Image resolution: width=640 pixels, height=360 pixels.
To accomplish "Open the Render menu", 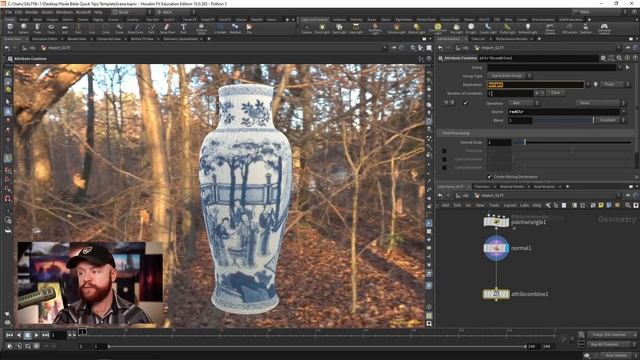I will pos(32,12).
